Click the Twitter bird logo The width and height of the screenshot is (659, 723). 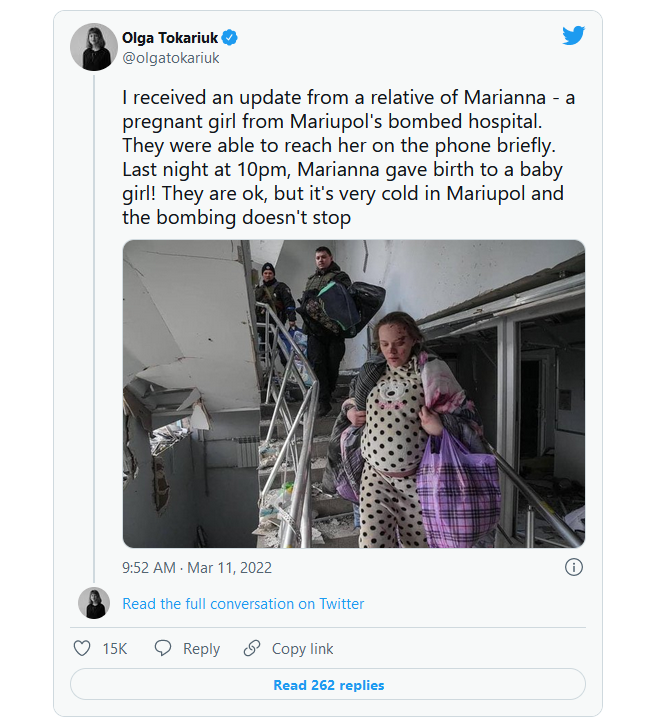573,36
